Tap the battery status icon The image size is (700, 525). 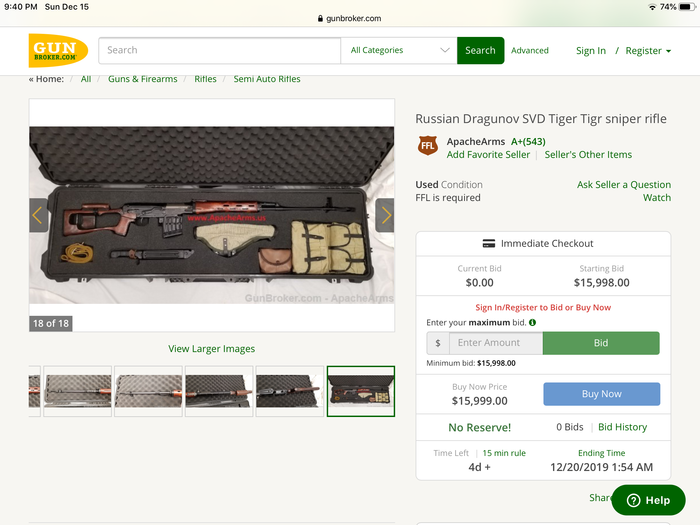(686, 7)
